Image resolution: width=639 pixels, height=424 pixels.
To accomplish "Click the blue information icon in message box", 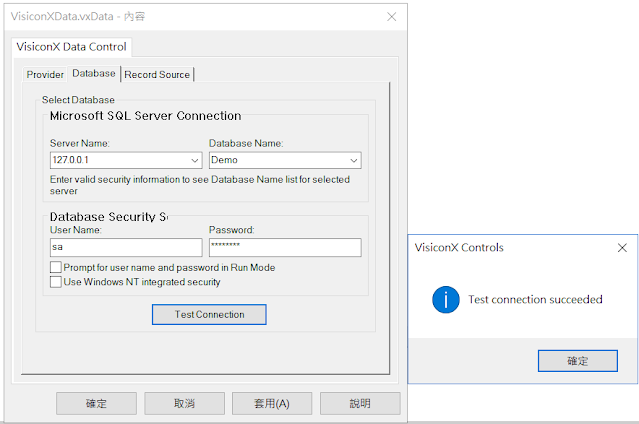I will (446, 300).
